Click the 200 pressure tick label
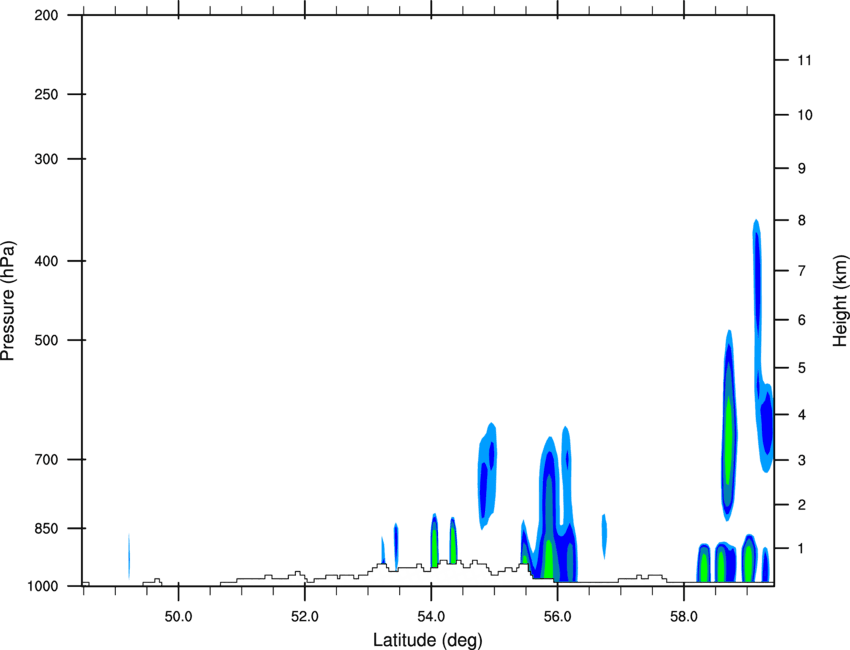 tap(46, 15)
